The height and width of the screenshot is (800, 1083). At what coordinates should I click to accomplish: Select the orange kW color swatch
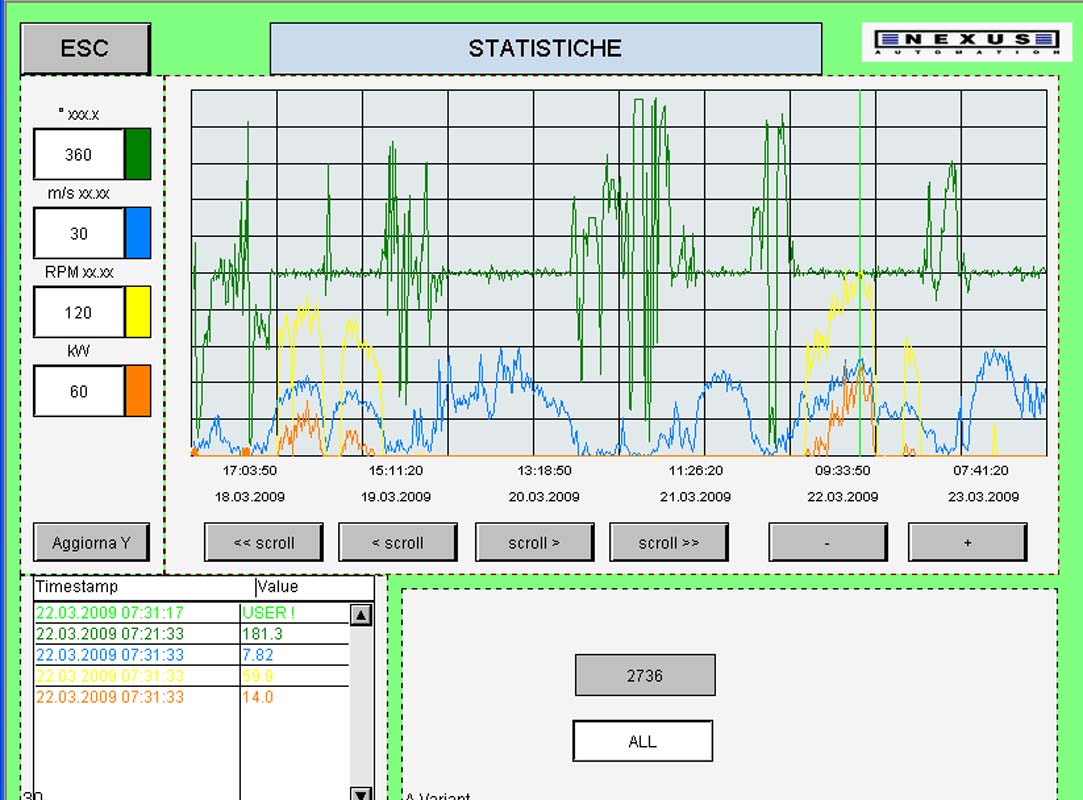pos(138,391)
